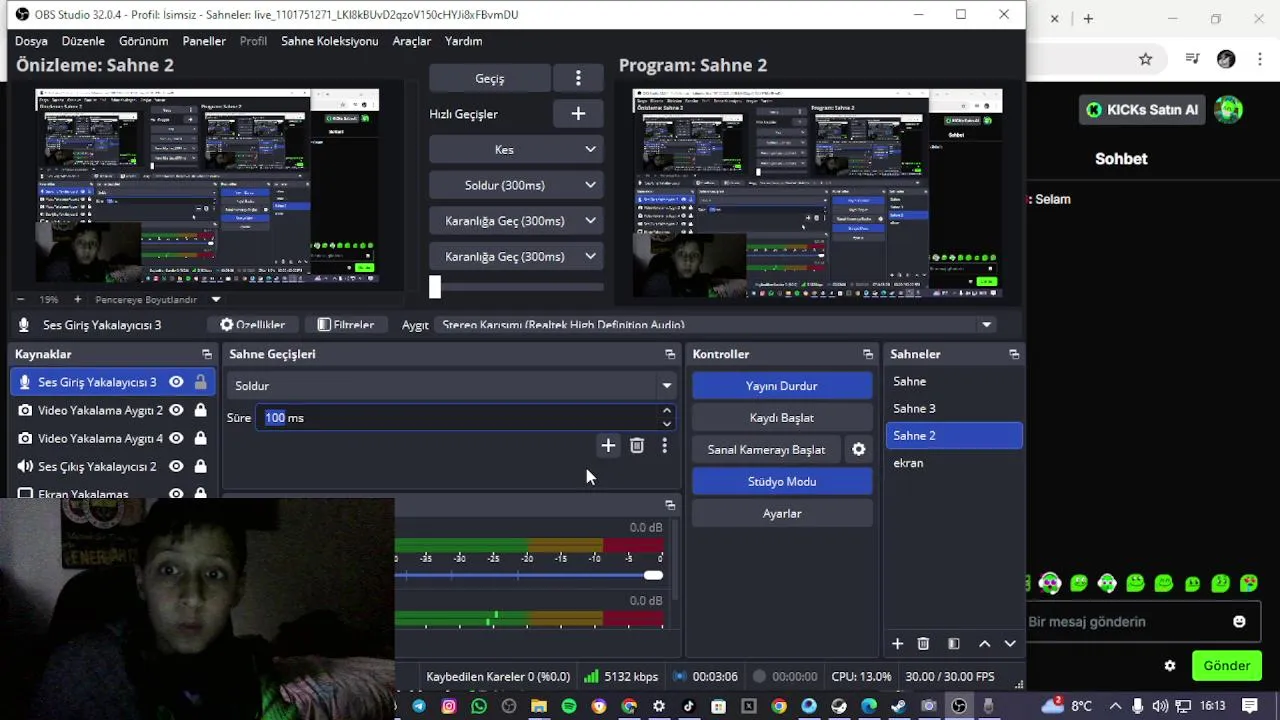Open scene filters icon in Sahneler toolbar
The height and width of the screenshot is (720, 1280).
tap(953, 644)
